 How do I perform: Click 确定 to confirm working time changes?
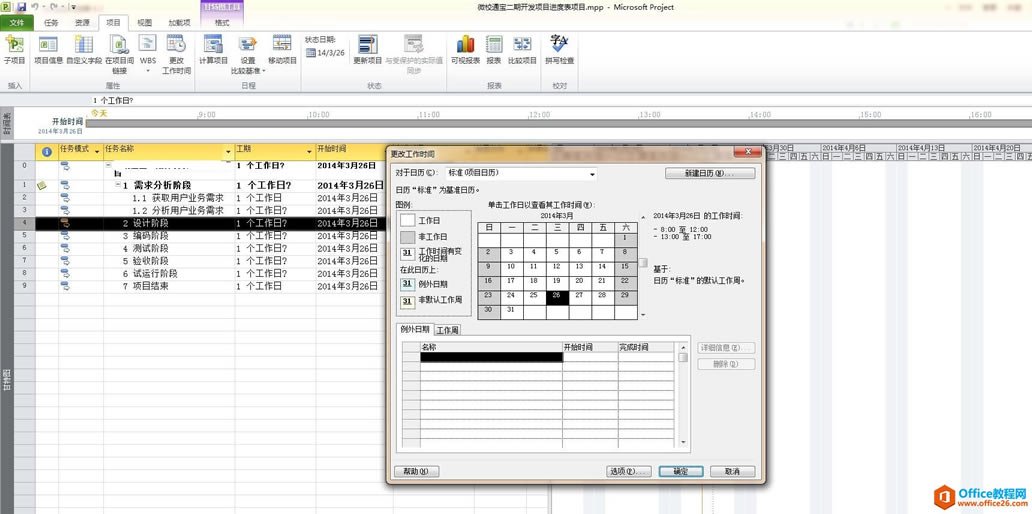(x=681, y=471)
